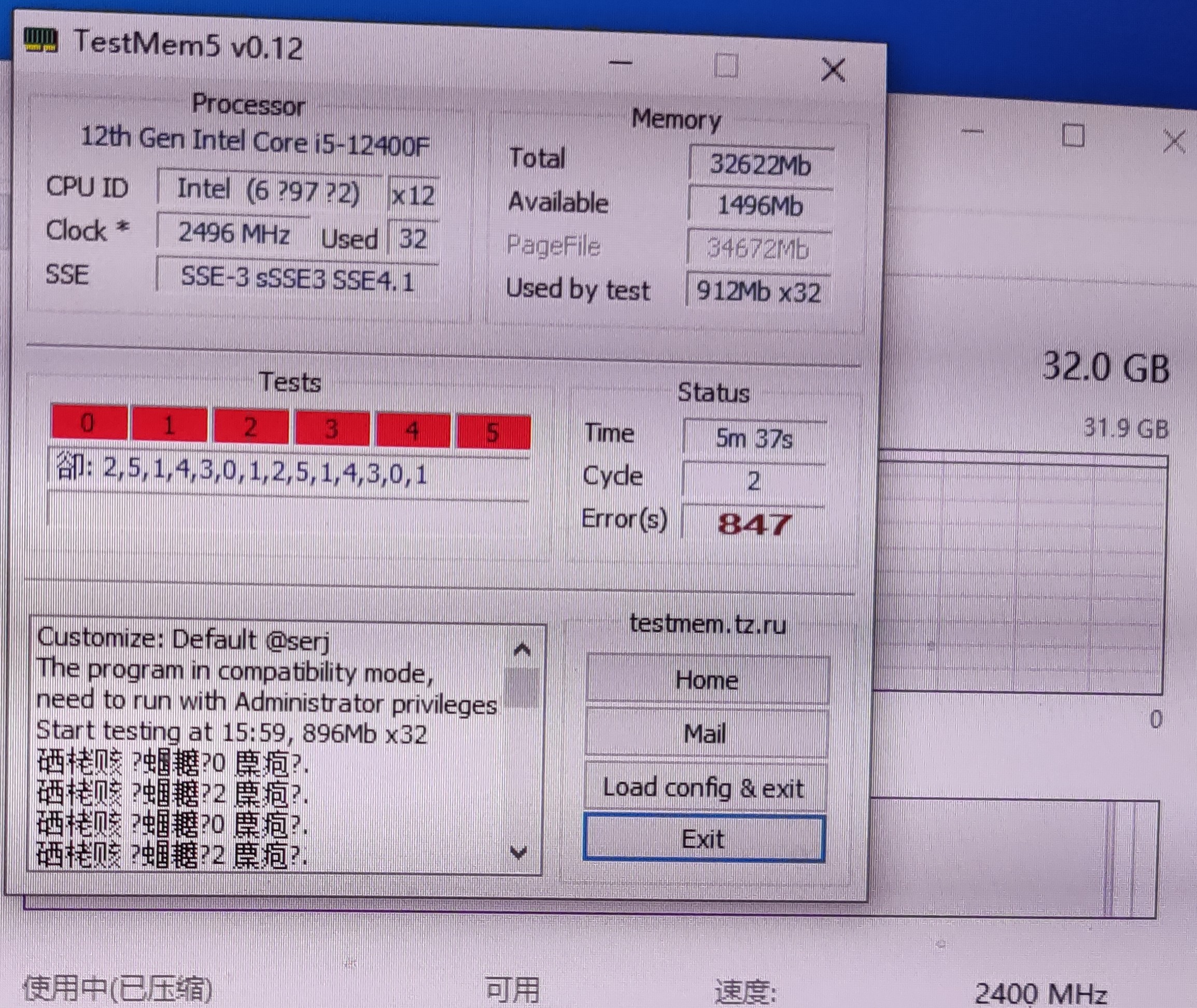Click the SSE-3 sSSE3 SSE4.1 field
Image resolution: width=1197 pixels, height=1008 pixels.
[x=297, y=279]
